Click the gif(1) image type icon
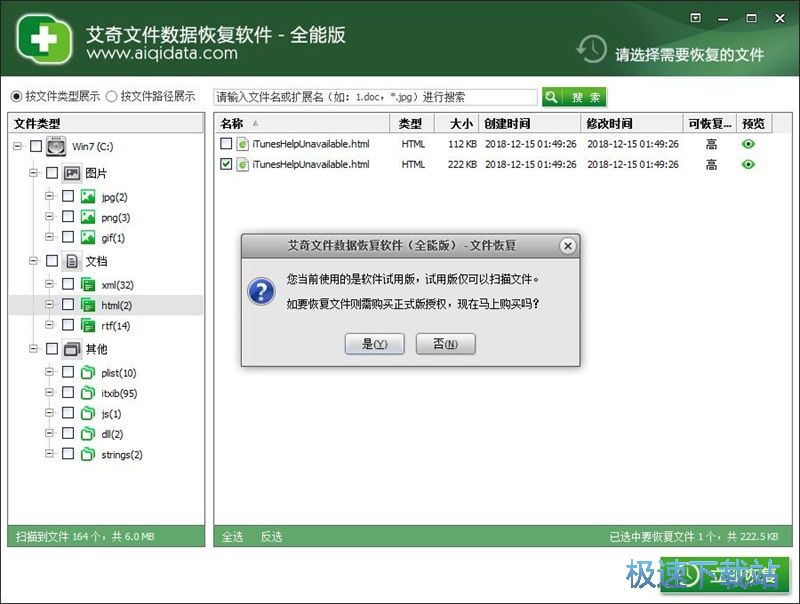The image size is (800, 604). coord(88,237)
